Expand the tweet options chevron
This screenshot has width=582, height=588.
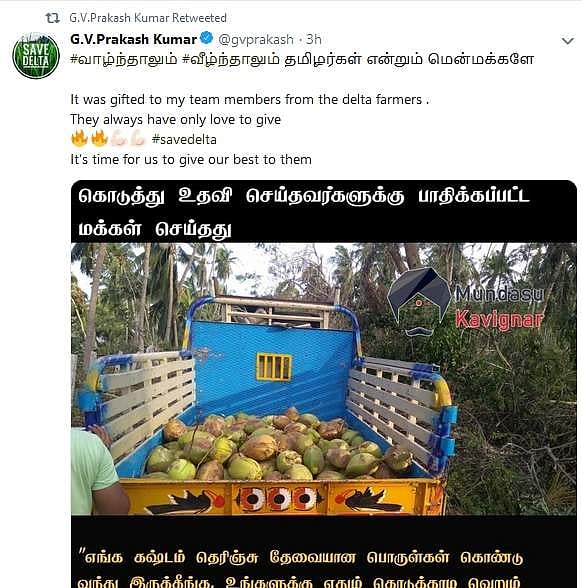pyautogui.click(x=568, y=40)
